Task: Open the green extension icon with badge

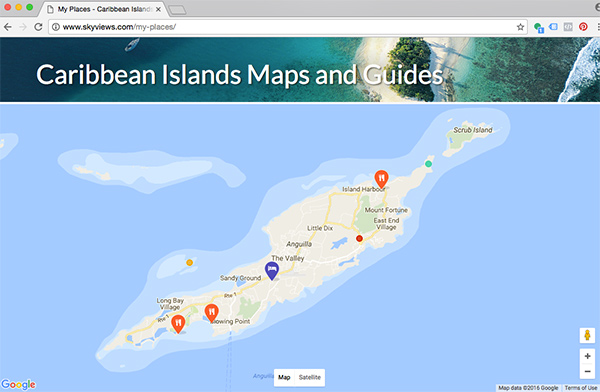Action: tap(538, 27)
